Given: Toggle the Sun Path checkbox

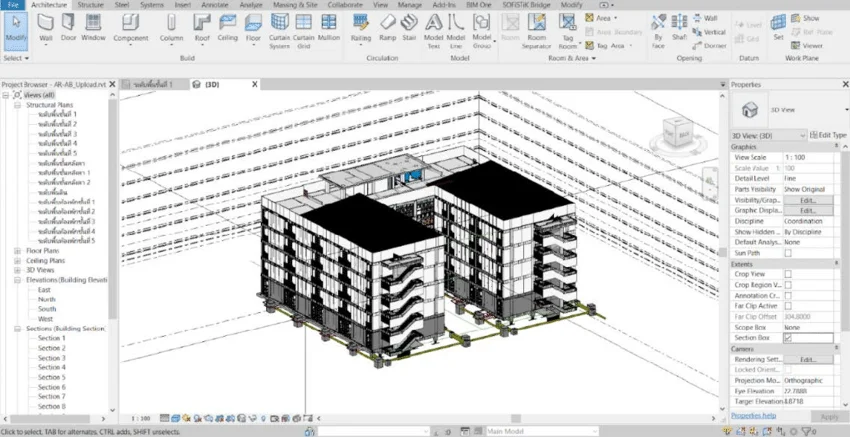Looking at the screenshot, I should (x=788, y=253).
